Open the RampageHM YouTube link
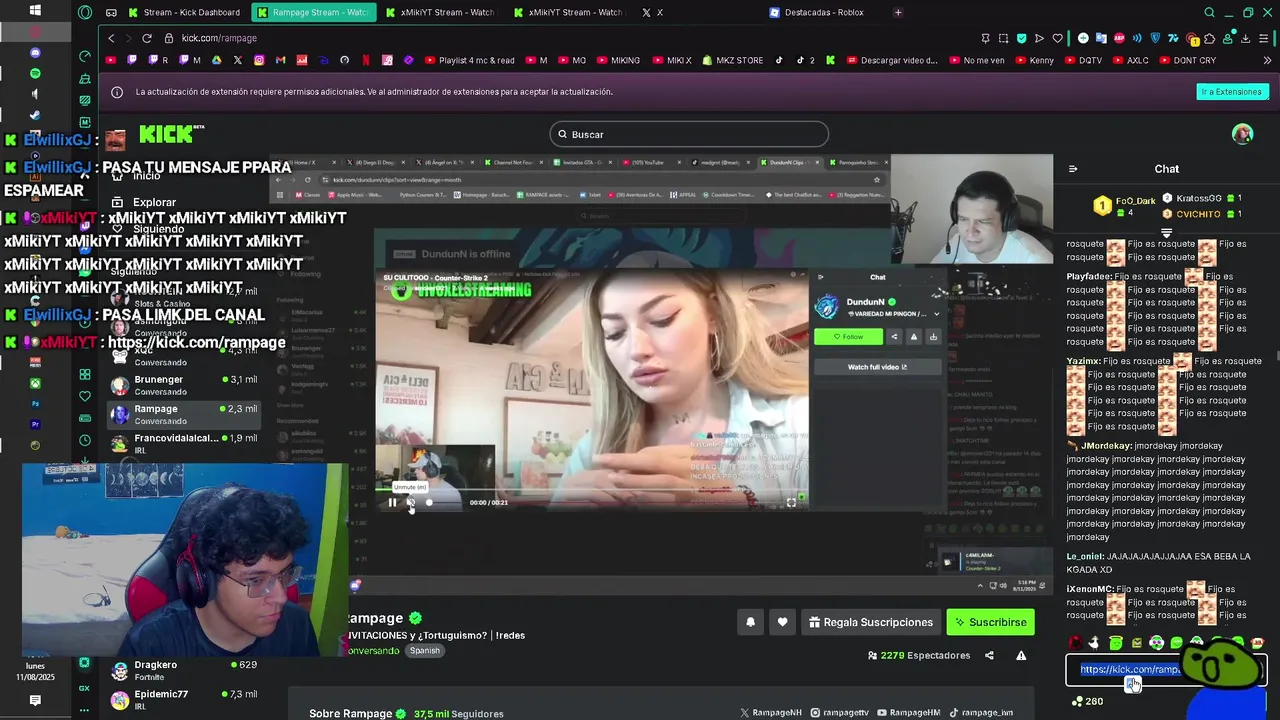The height and width of the screenshot is (720, 1280). point(909,713)
